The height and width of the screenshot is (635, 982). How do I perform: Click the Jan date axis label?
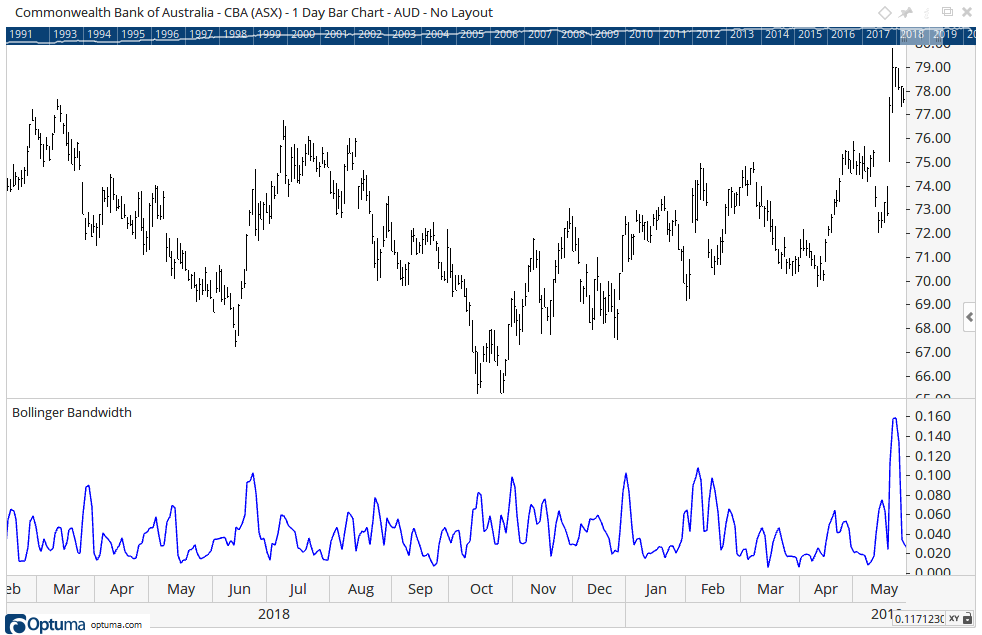pyautogui.click(x=656, y=589)
